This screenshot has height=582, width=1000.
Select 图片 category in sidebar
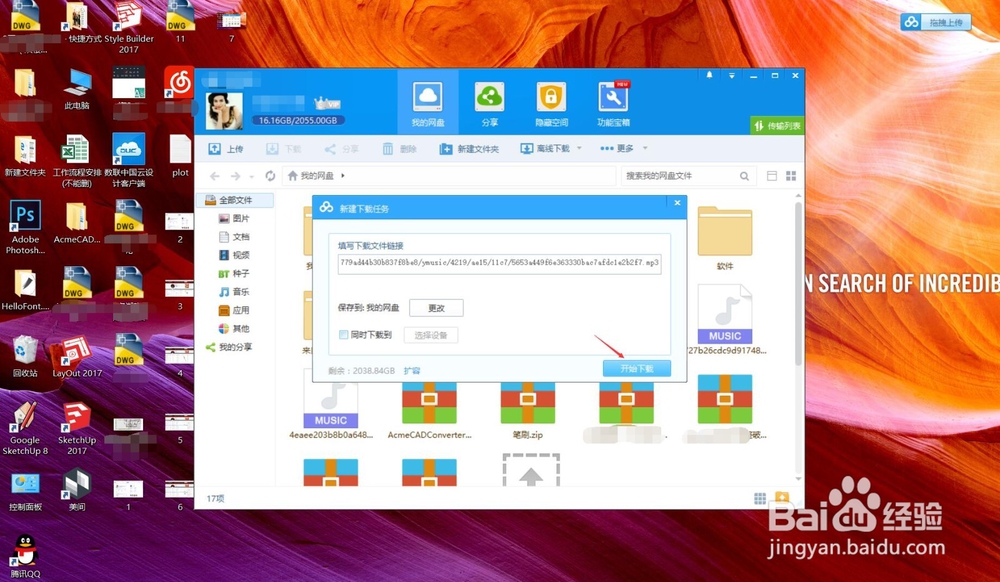coord(235,219)
